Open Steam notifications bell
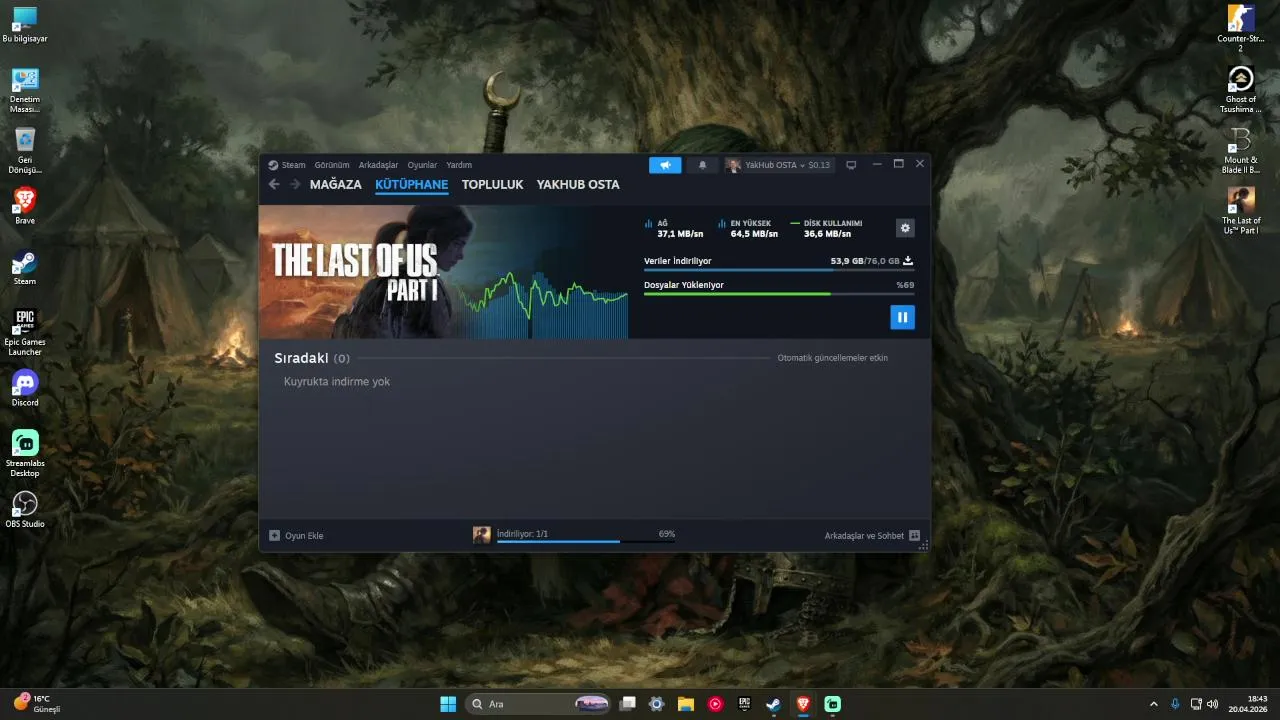The width and height of the screenshot is (1280, 720). (x=702, y=165)
